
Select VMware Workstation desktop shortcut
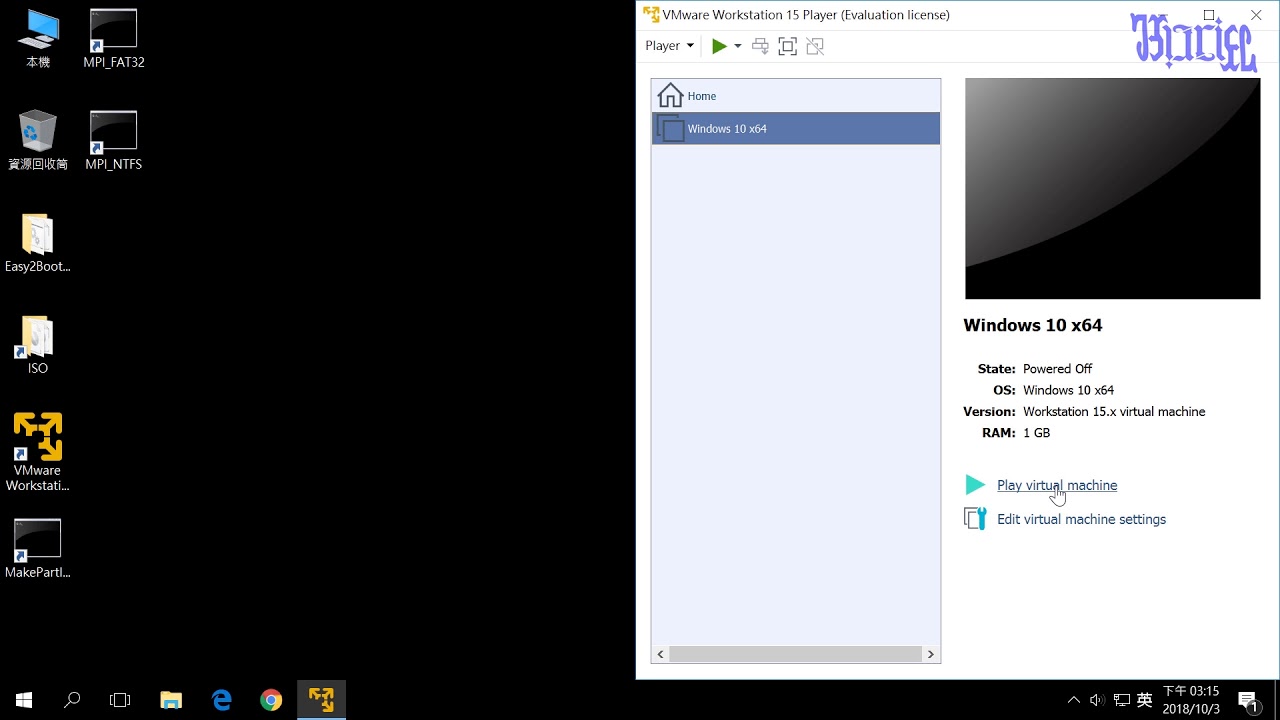(38, 453)
